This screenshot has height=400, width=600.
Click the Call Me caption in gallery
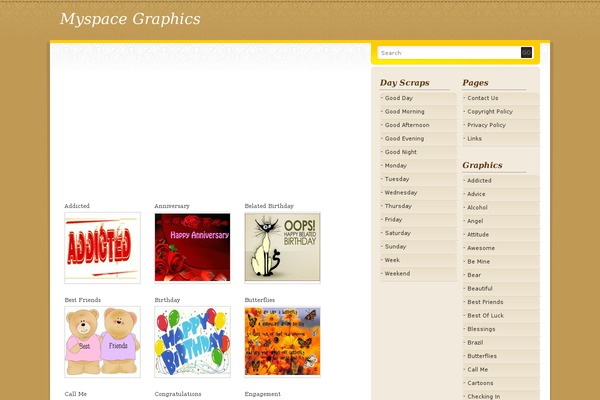point(76,394)
